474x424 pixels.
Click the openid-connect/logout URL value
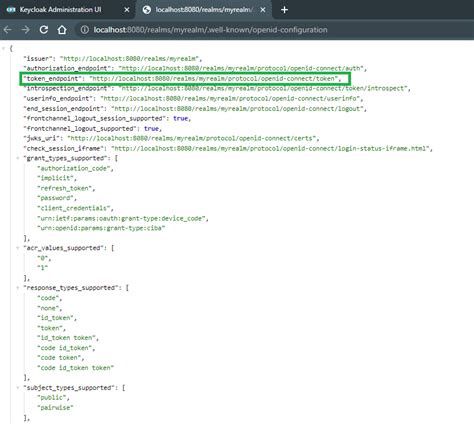click(237, 109)
